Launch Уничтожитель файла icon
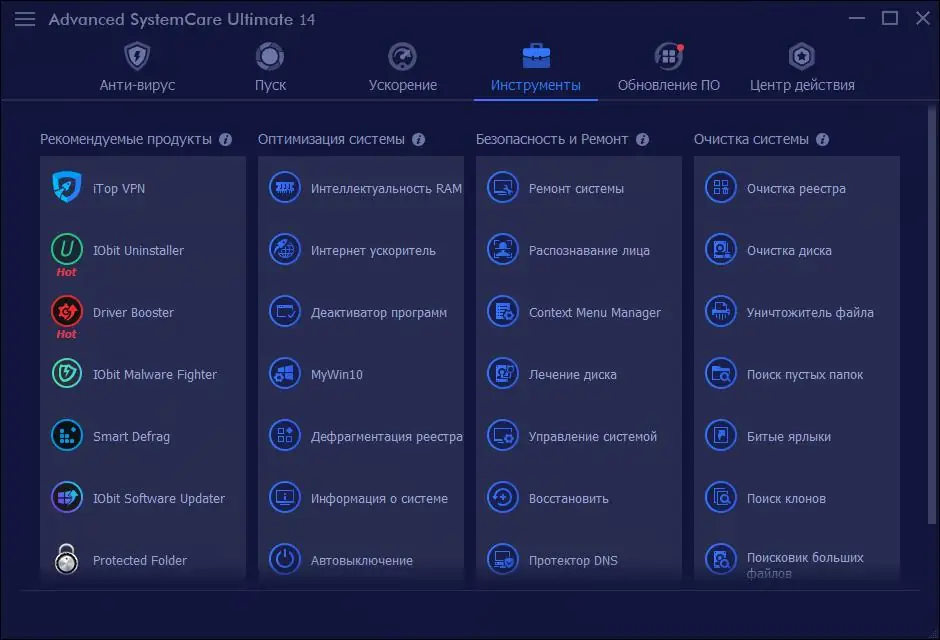Screen dimensions: 940x640 721,312
